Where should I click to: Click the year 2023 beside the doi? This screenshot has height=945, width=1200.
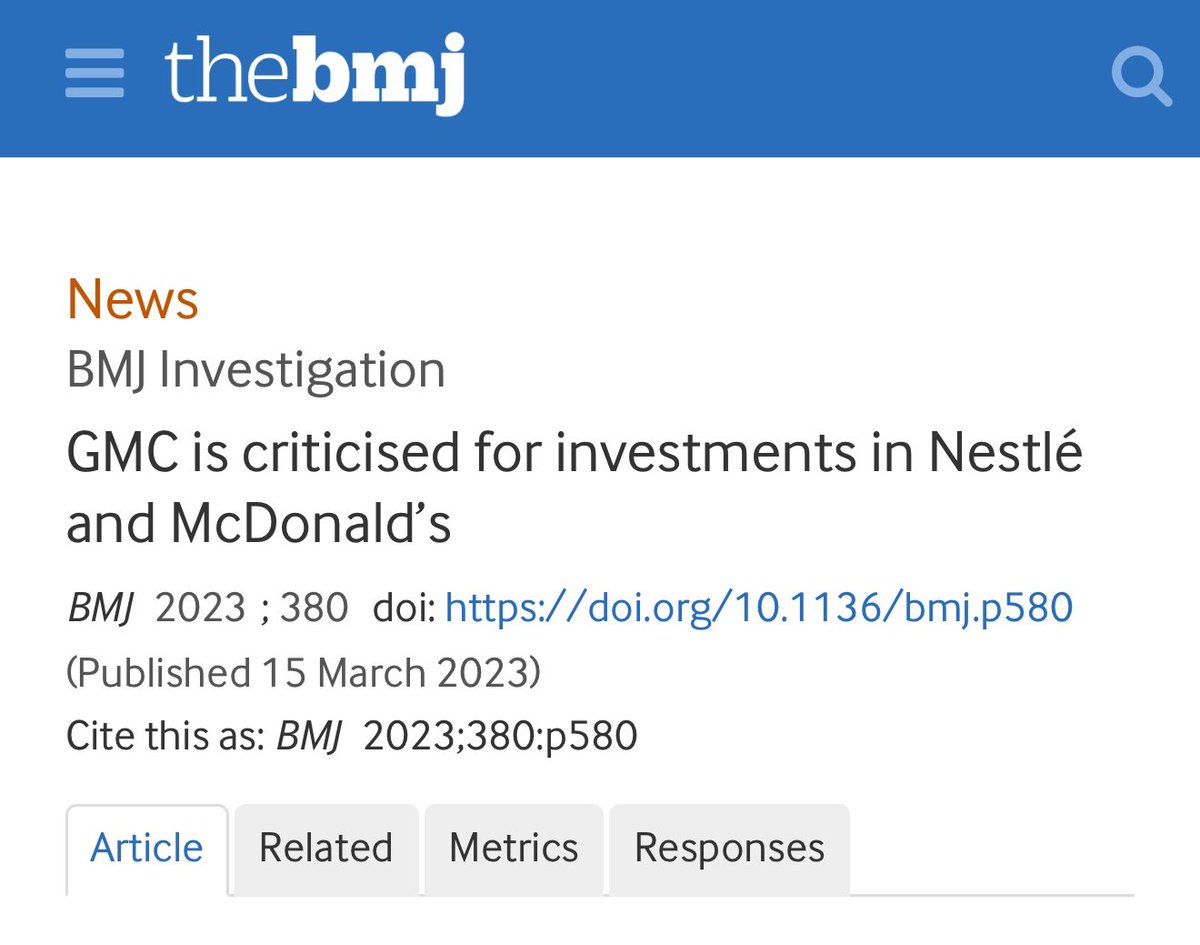click(x=200, y=607)
